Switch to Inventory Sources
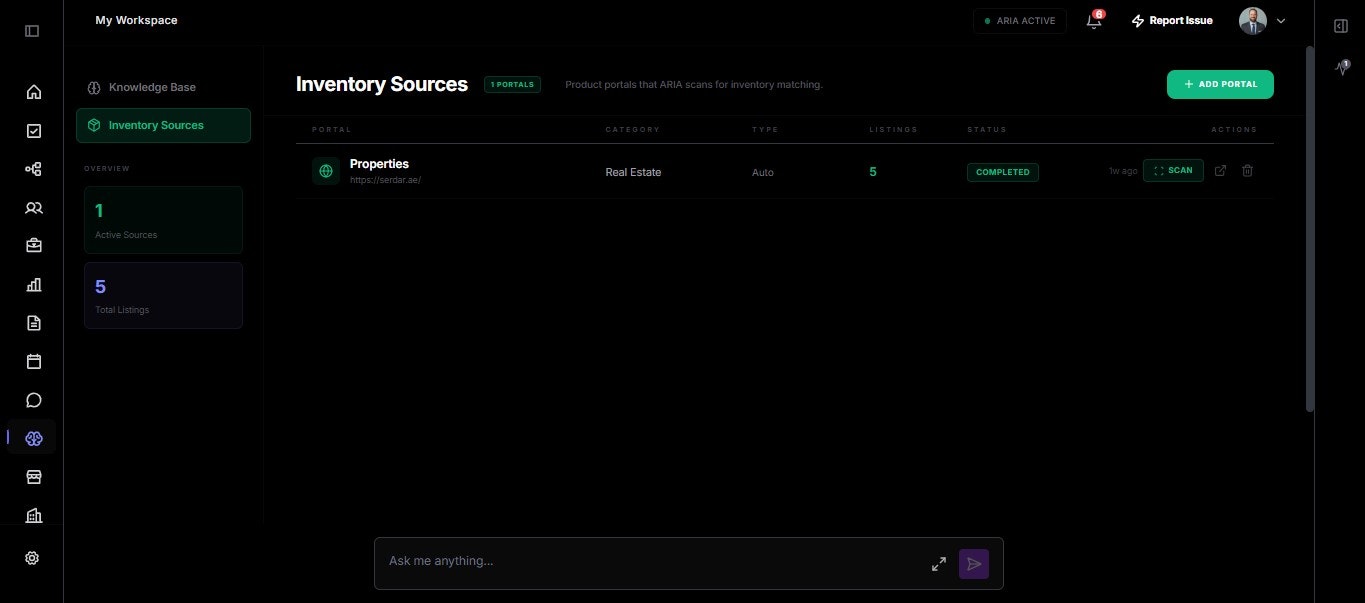This screenshot has height=603, width=1365. coord(156,125)
